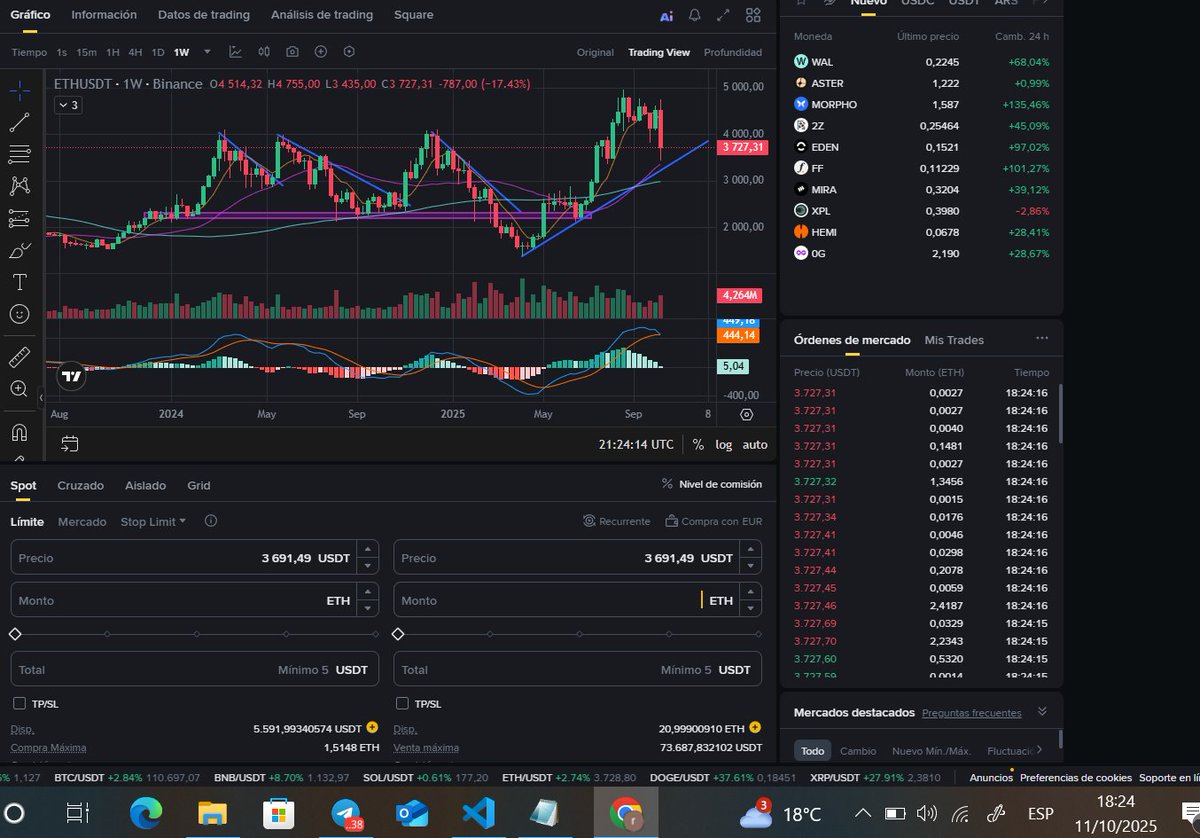This screenshot has width=1200, height=838.
Task: Open File Explorer from the taskbar
Action: pyautogui.click(x=212, y=814)
